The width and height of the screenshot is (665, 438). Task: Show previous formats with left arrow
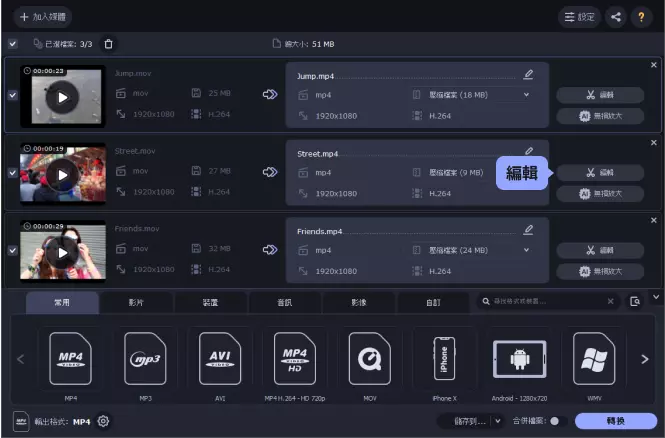(x=20, y=359)
